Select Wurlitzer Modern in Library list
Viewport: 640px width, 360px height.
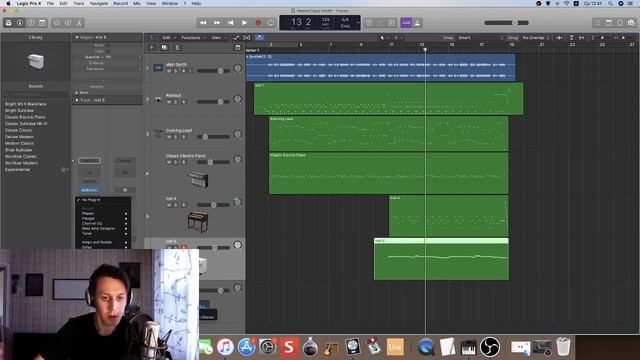pyautogui.click(x=21, y=163)
